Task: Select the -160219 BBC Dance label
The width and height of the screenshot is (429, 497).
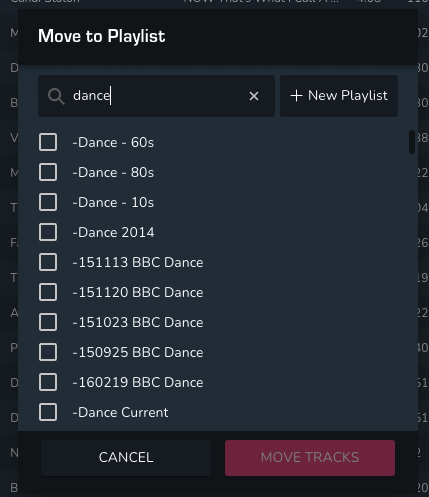Action: tap(138, 383)
